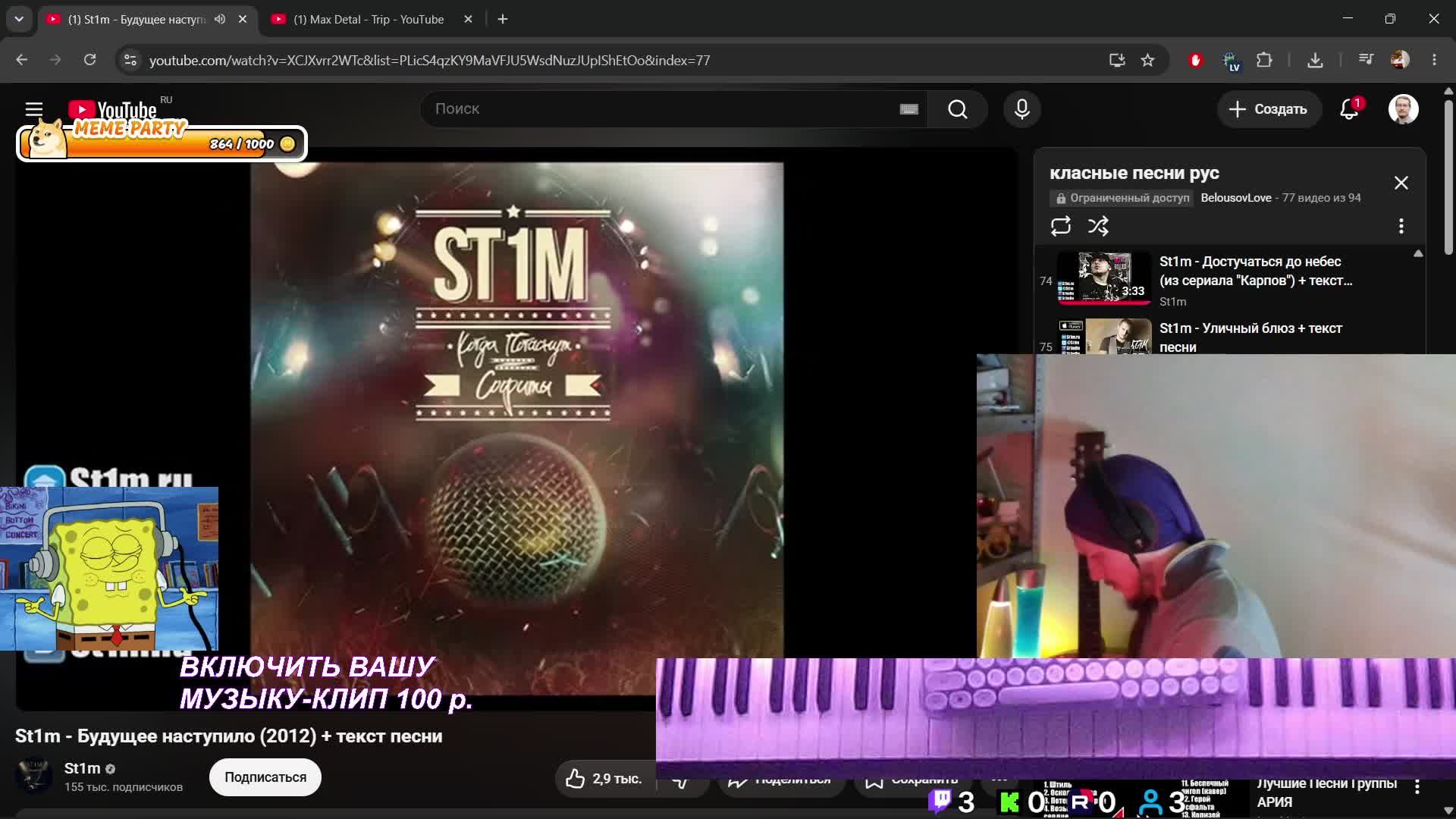Click the YouTube URL address field
This screenshot has height=819, width=1456.
(x=429, y=60)
